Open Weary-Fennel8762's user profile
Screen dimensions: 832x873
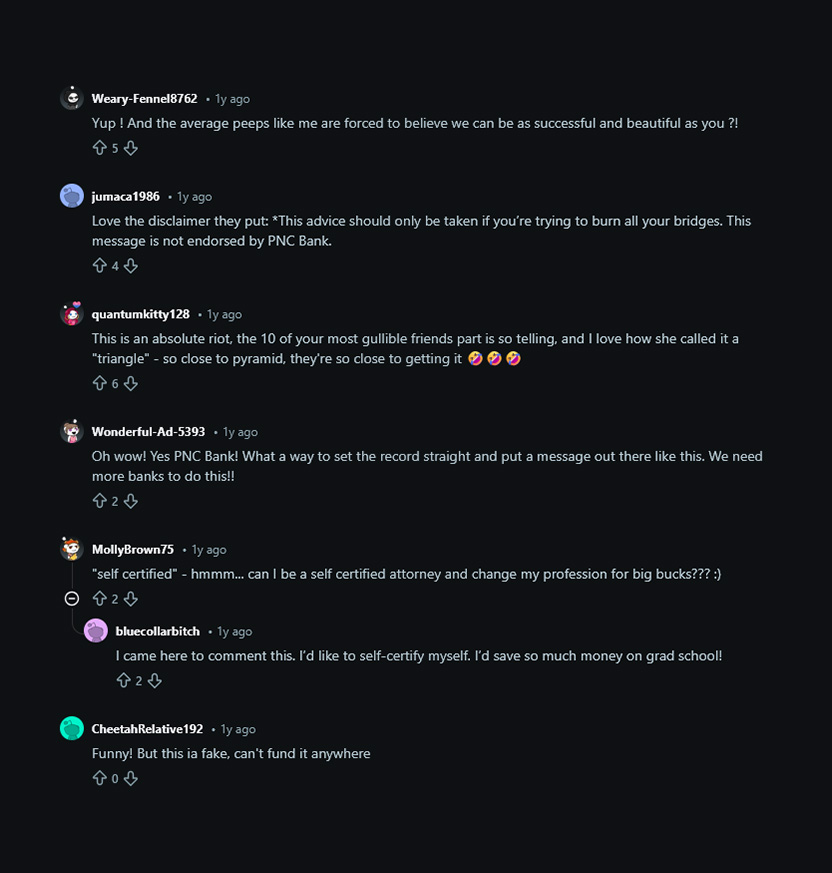coord(144,99)
